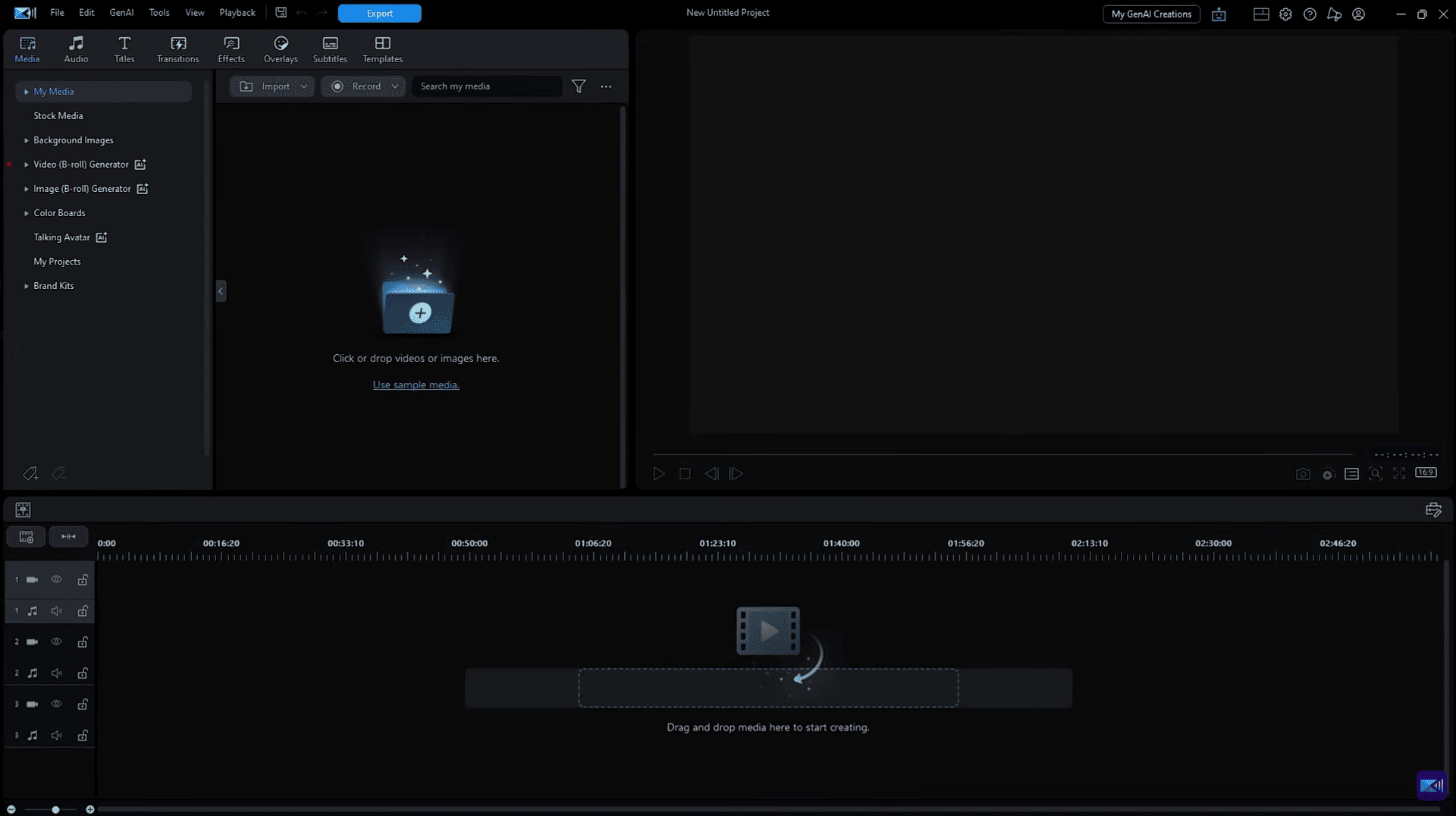Open the View menu
The height and width of the screenshot is (816, 1456).
(x=195, y=13)
